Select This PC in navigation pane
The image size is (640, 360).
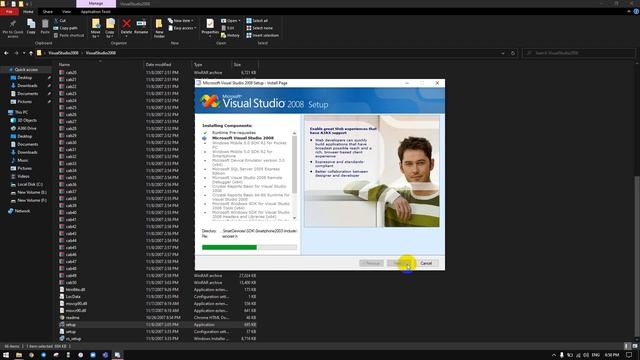[x=21, y=112]
